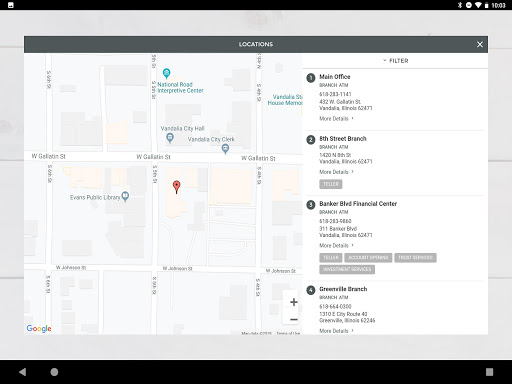
Task: Click the number 1 Main Office badge
Action: coord(311,78)
